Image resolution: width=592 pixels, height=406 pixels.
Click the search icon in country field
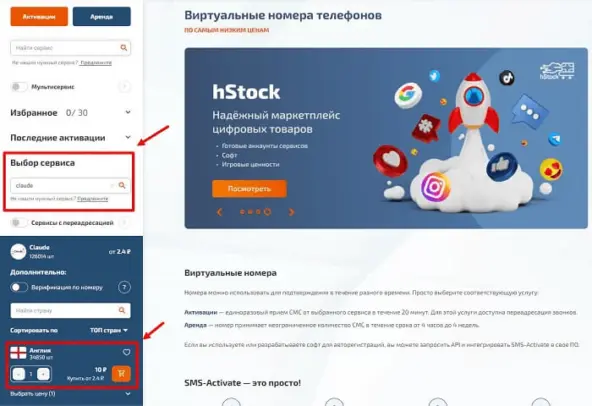(x=122, y=310)
